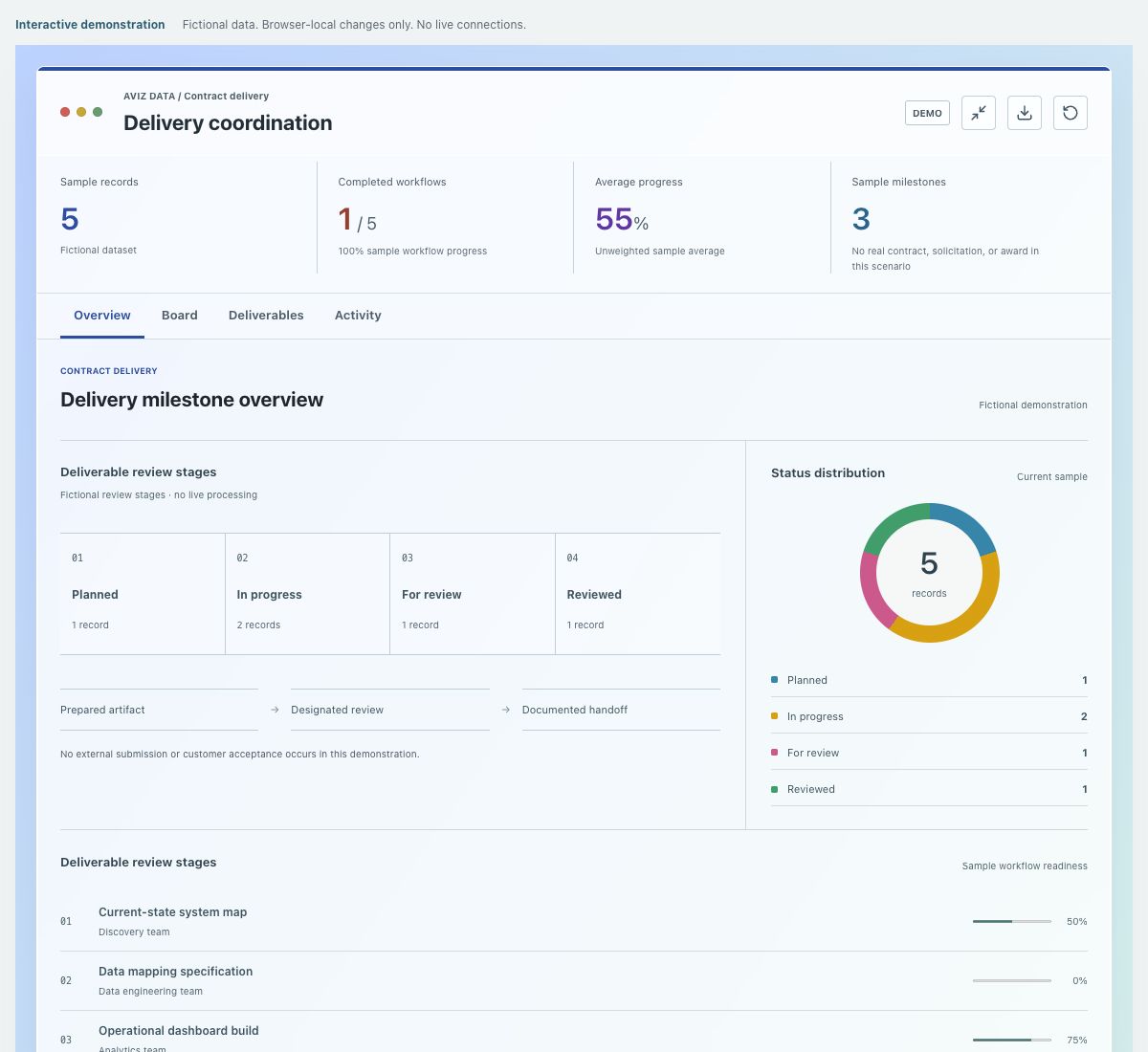Click arrow between Designated review and Documented handoff

pyautogui.click(x=506, y=710)
